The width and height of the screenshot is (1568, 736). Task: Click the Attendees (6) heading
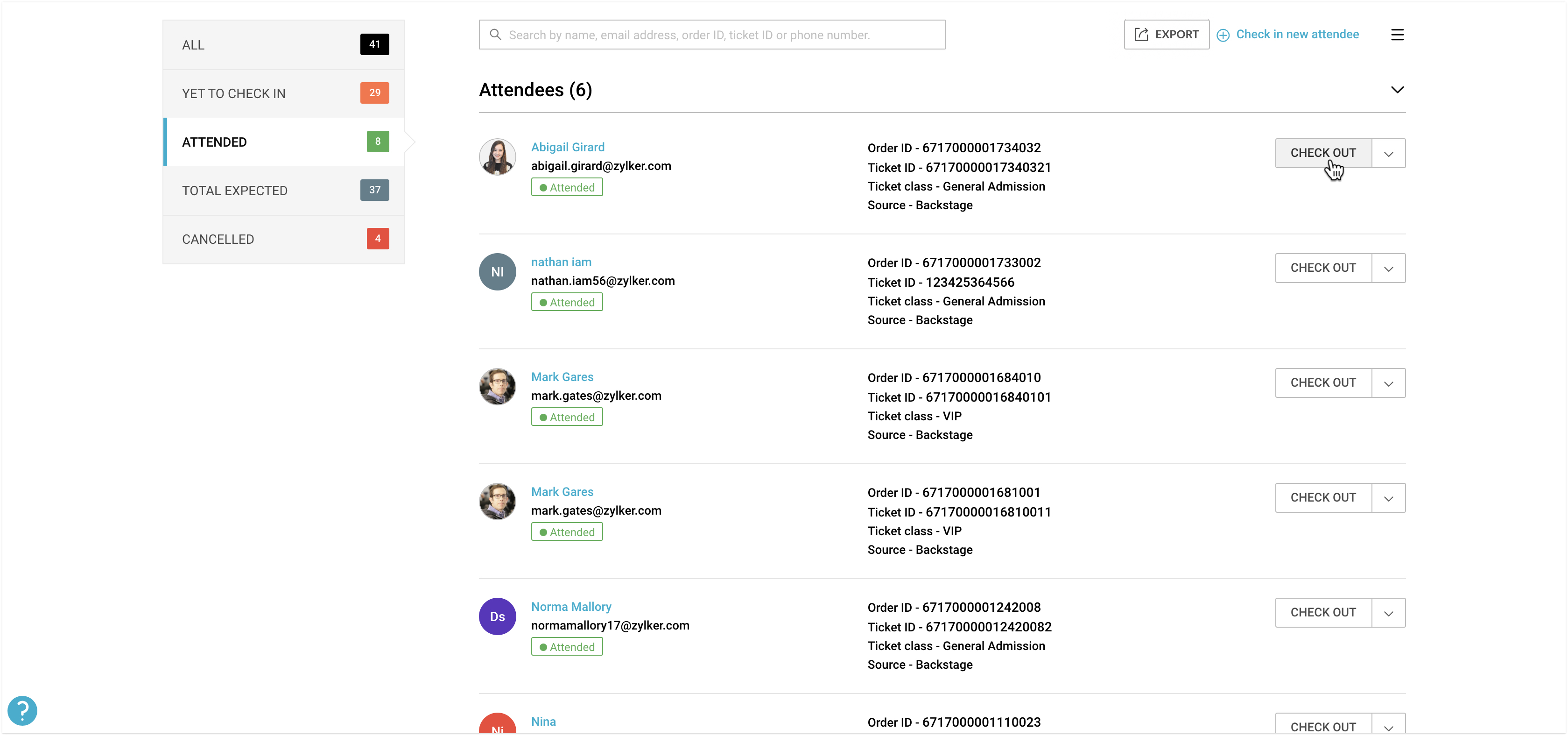pos(535,90)
